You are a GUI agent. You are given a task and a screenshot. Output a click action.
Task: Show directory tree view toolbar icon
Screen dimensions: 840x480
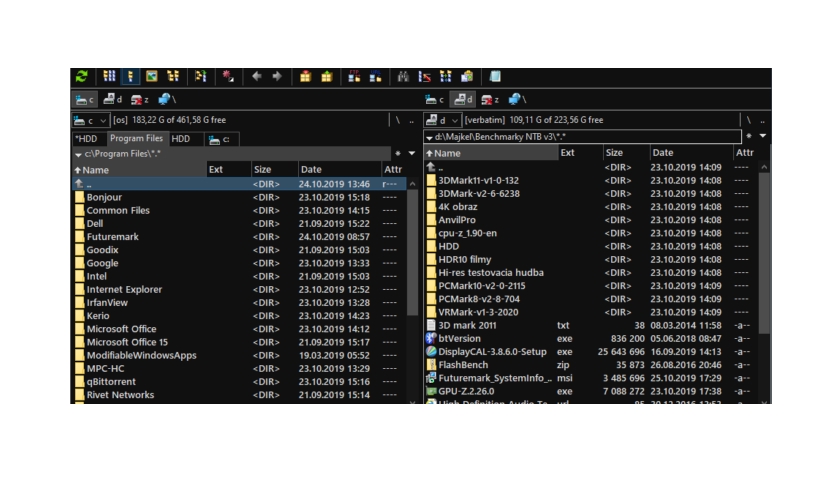coord(173,77)
